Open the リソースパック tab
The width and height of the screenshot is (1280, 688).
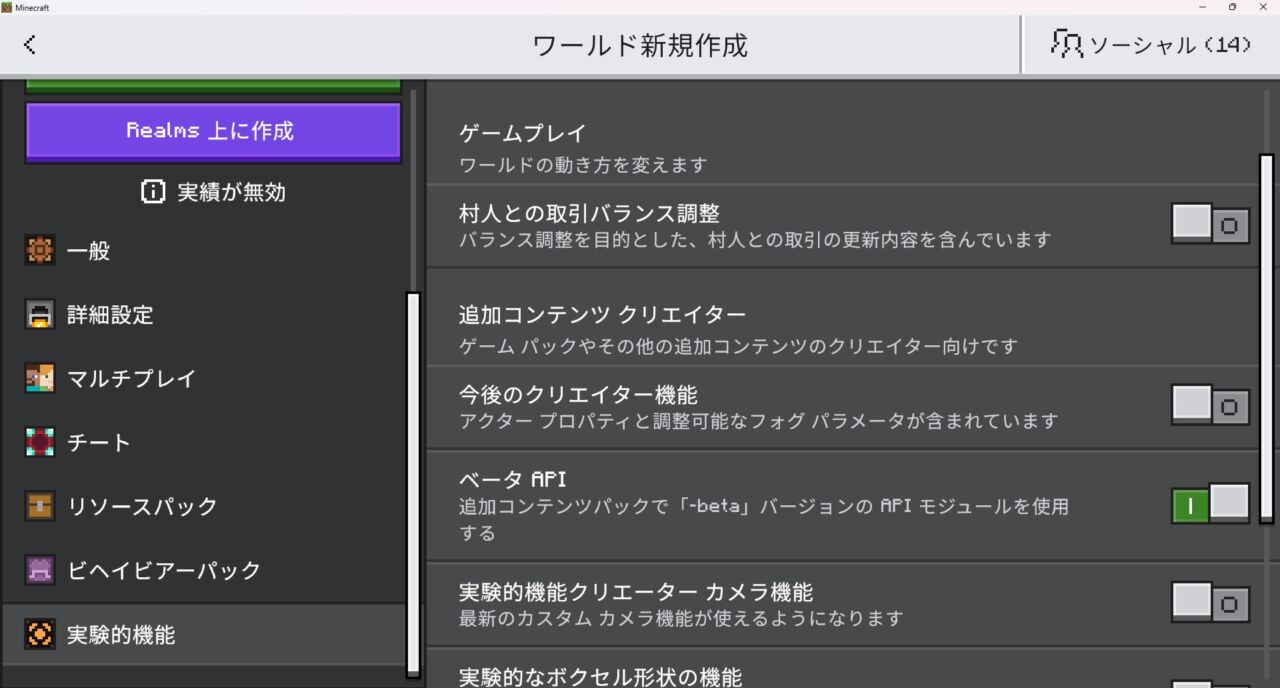[x=204, y=507]
